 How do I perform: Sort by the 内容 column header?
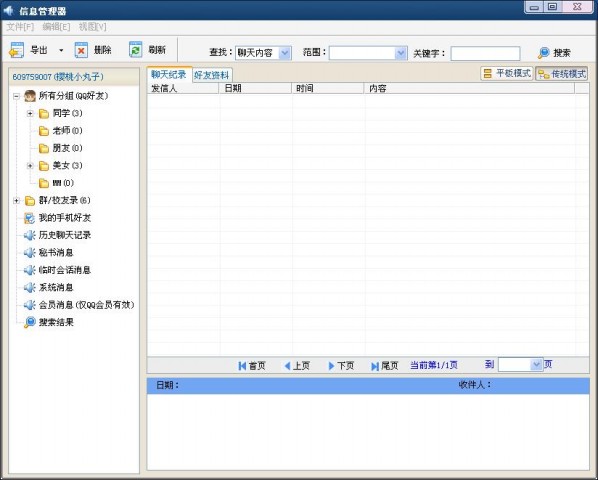click(x=469, y=88)
